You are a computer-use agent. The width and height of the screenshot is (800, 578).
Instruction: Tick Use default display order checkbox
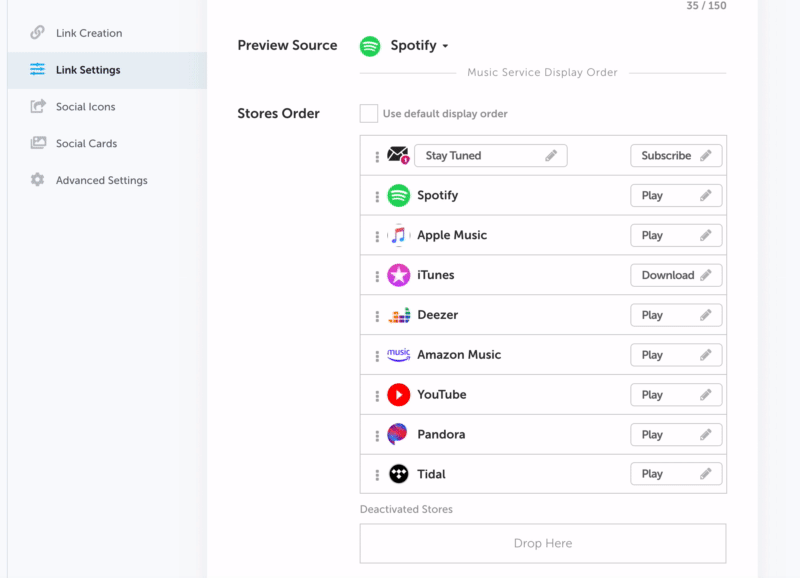[368, 113]
